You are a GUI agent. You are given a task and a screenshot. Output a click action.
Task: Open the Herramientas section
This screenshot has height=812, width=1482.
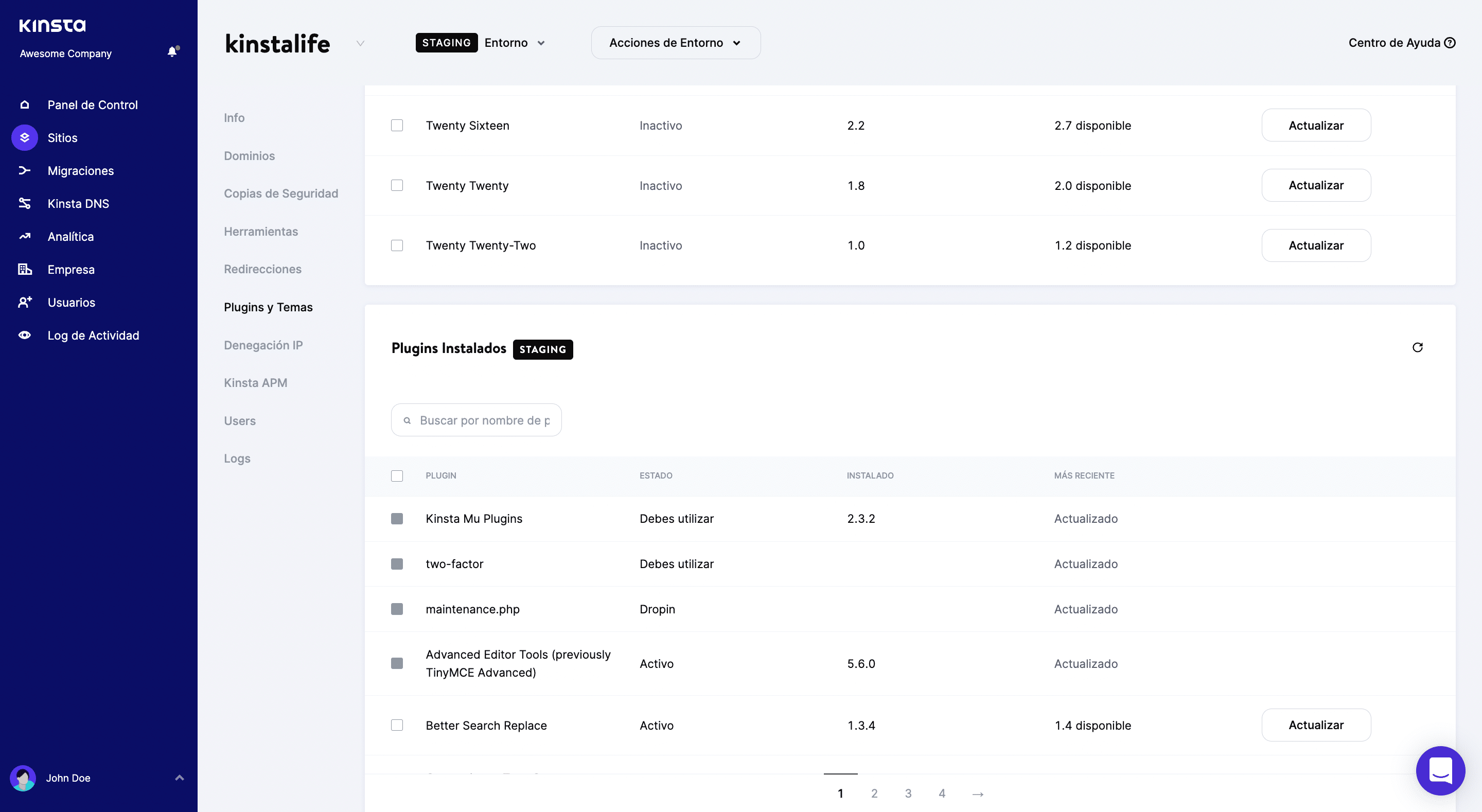pyautogui.click(x=260, y=232)
